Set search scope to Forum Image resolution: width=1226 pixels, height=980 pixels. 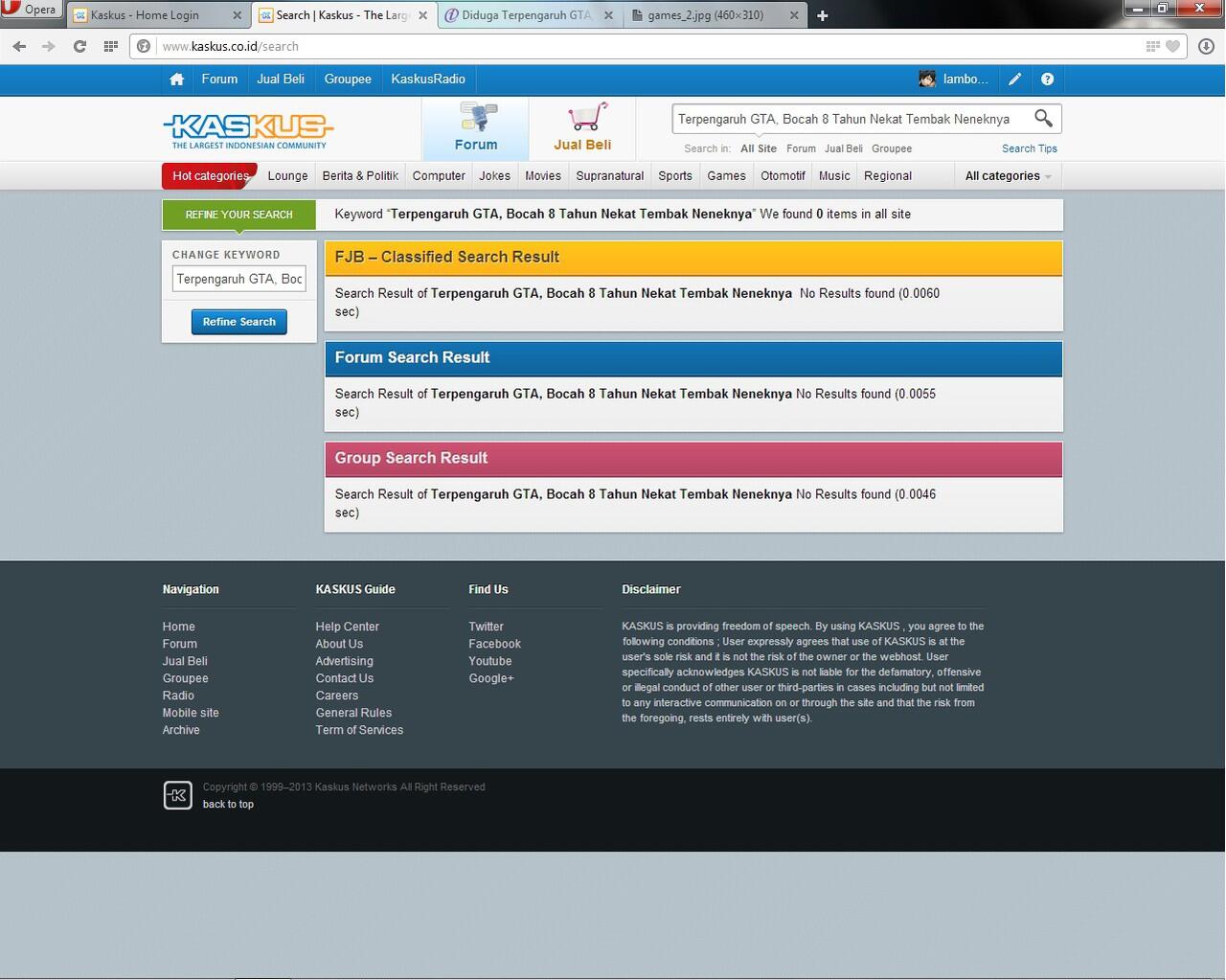[x=801, y=148]
